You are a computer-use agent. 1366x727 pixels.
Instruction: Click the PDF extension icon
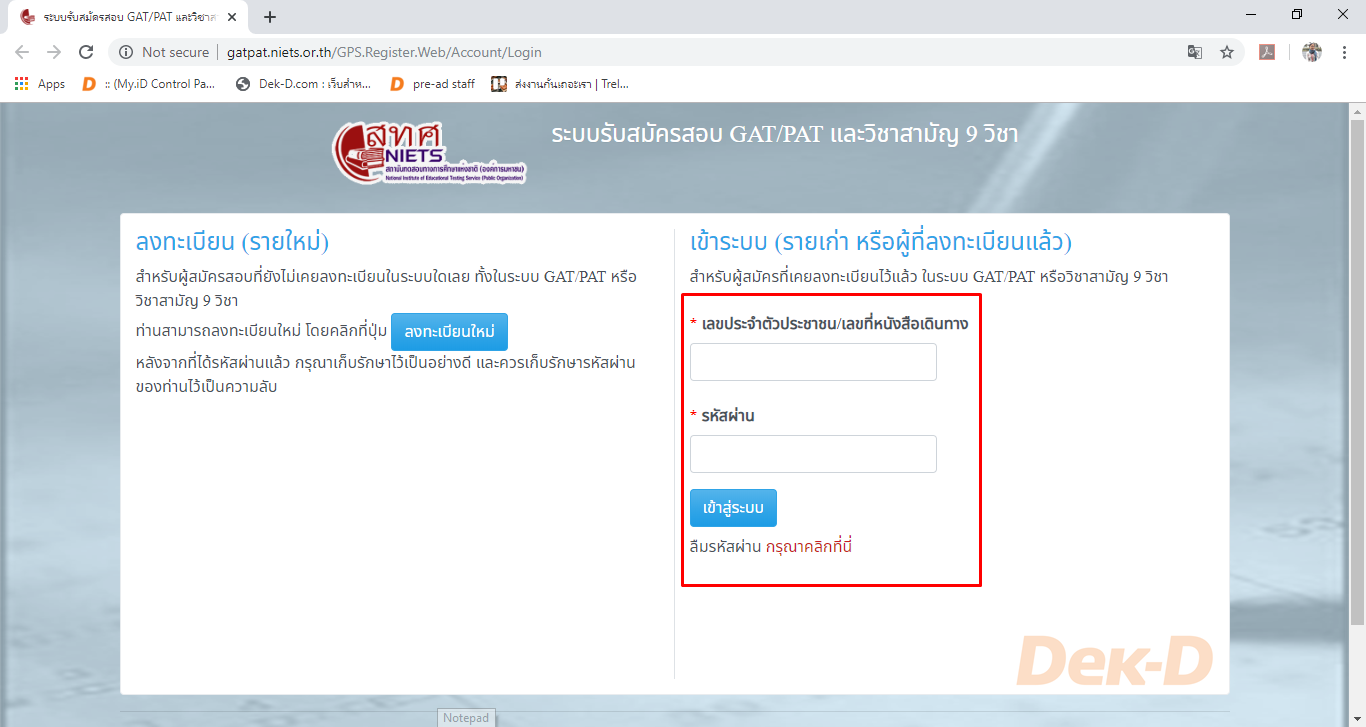(x=1267, y=52)
